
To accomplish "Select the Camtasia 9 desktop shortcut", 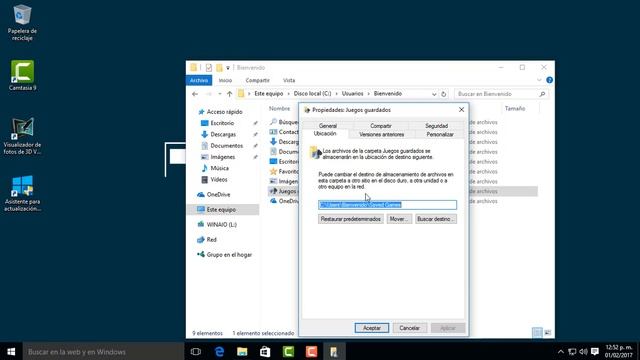I will 22,76.
